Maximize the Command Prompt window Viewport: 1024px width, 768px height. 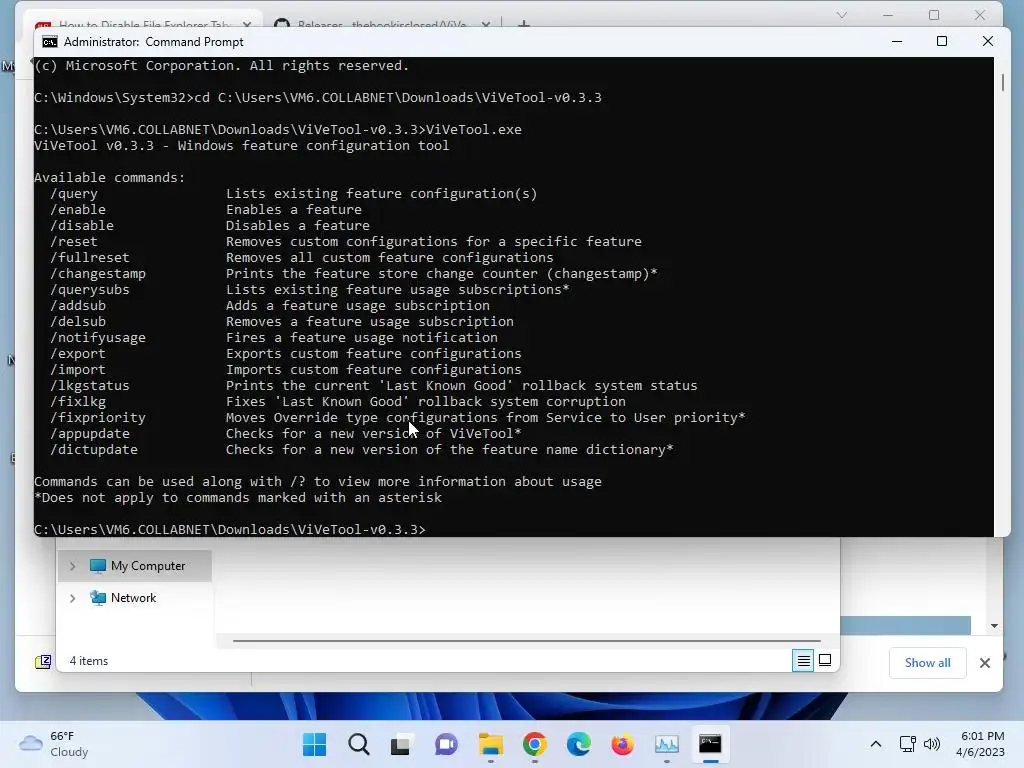tap(942, 41)
